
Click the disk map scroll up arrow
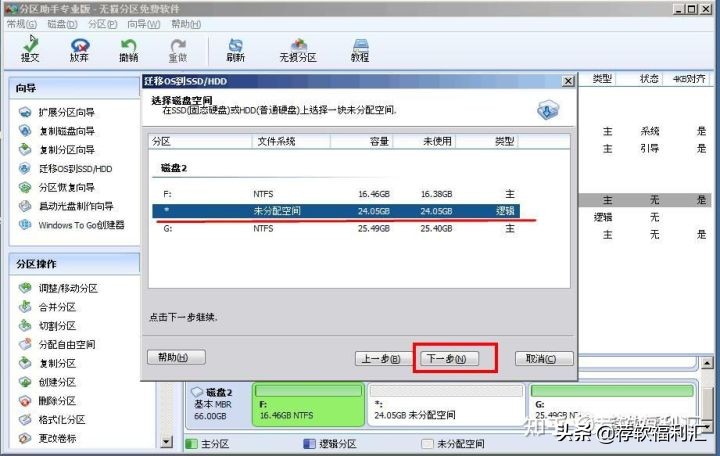point(707,364)
